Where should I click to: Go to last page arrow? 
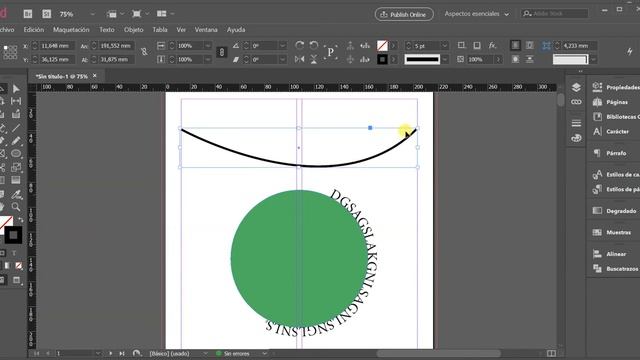point(122,353)
